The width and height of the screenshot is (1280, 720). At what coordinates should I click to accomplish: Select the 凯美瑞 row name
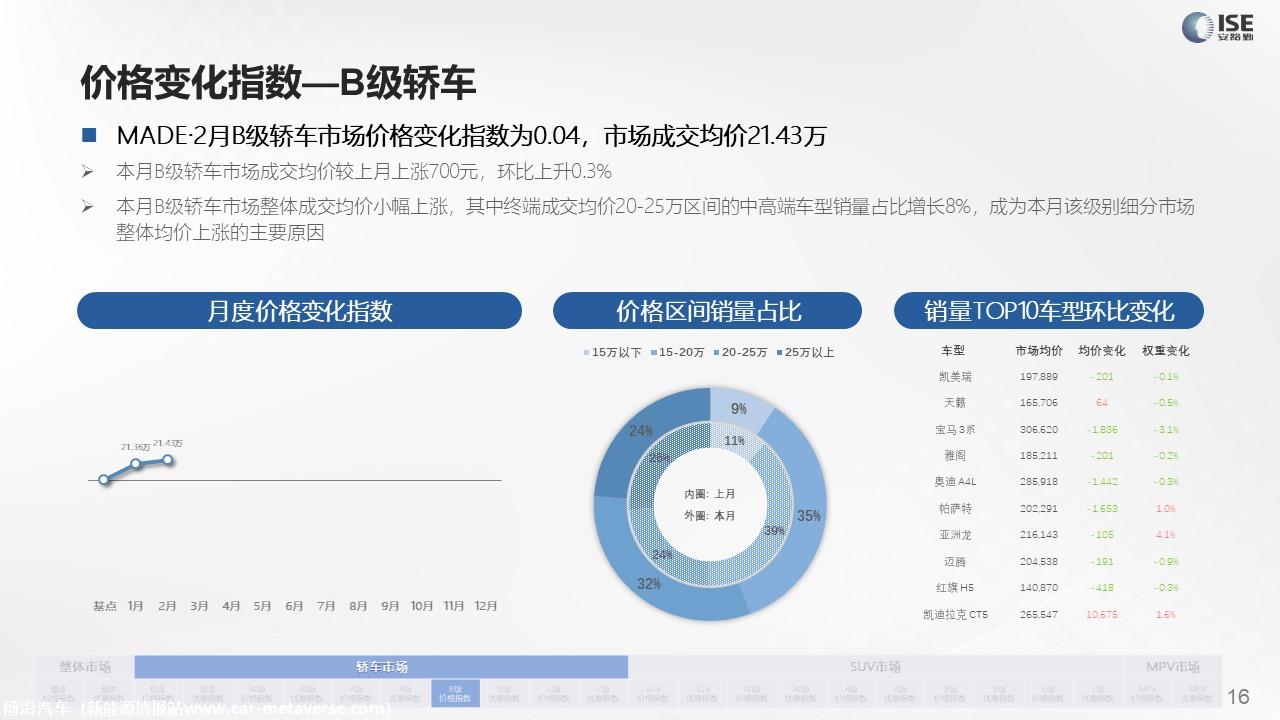(x=955, y=377)
